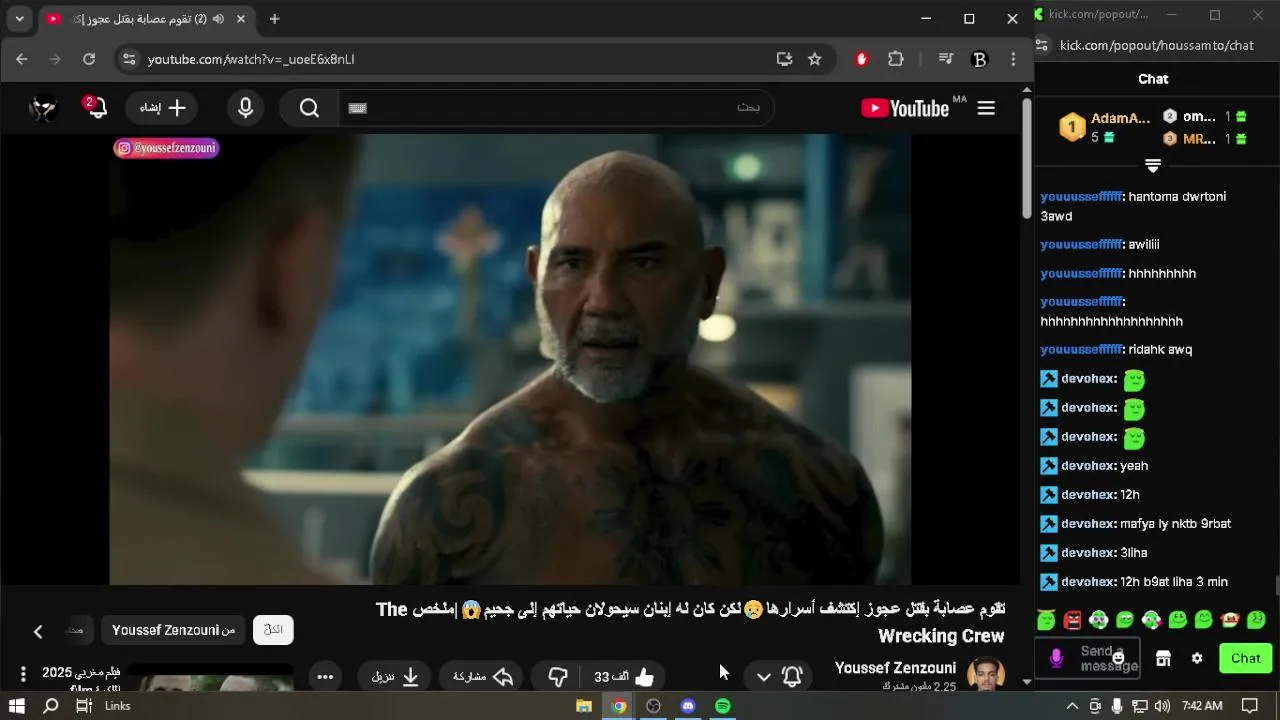The height and width of the screenshot is (720, 1280).
Task: Bookmark this page with star icon
Action: (815, 59)
